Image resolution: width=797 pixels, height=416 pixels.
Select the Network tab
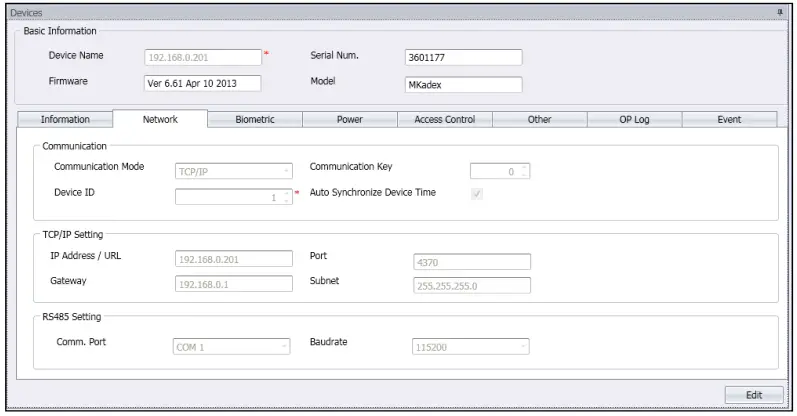point(160,119)
